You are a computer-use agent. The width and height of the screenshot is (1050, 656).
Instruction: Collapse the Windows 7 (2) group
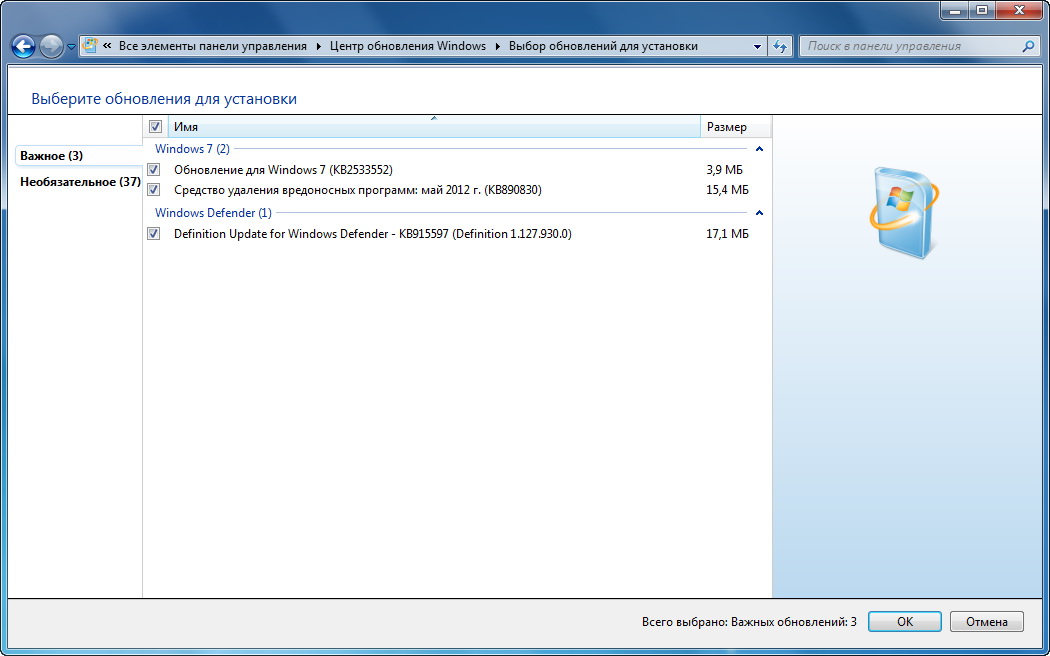point(759,149)
